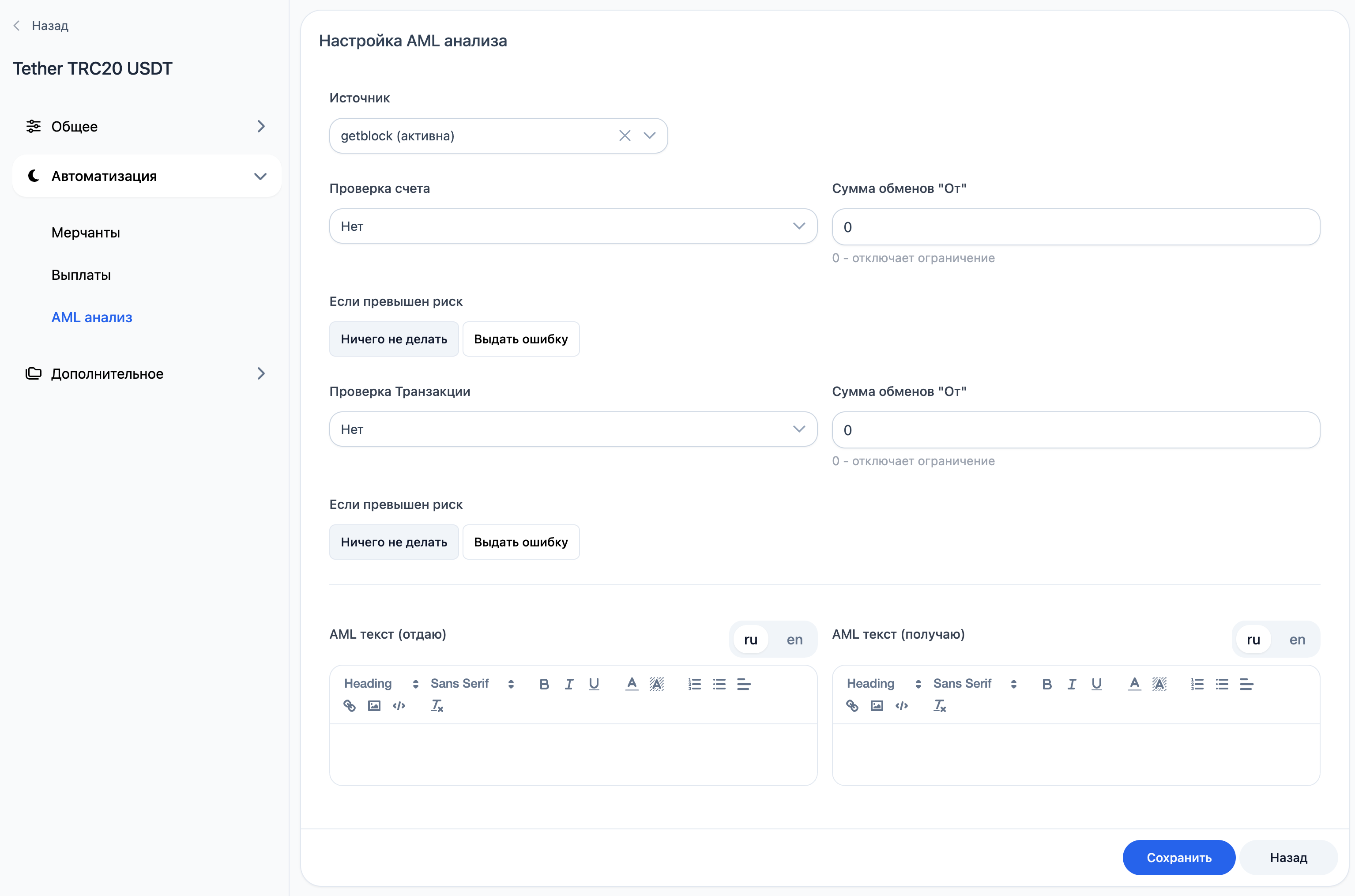Insert ordered list in получаю editor

pyautogui.click(x=1197, y=684)
